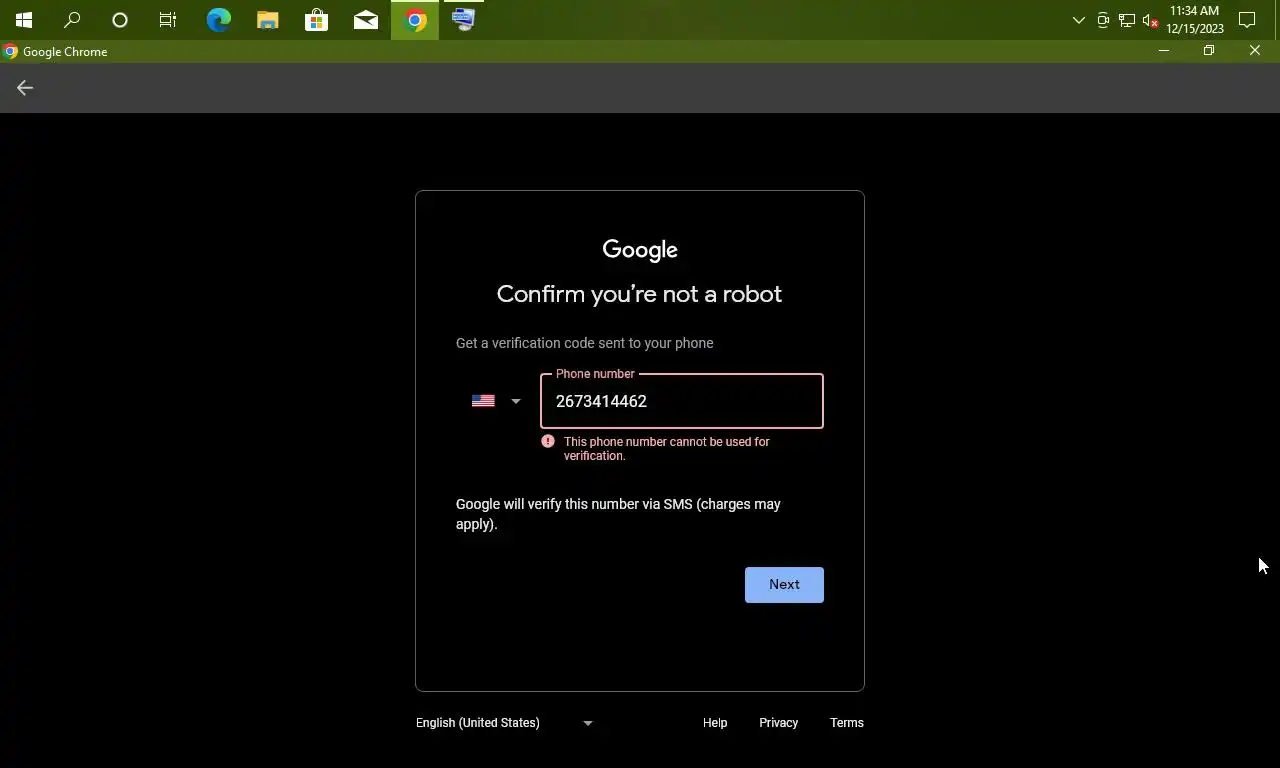Show hidden system tray icons
The image size is (1280, 768).
(1079, 20)
